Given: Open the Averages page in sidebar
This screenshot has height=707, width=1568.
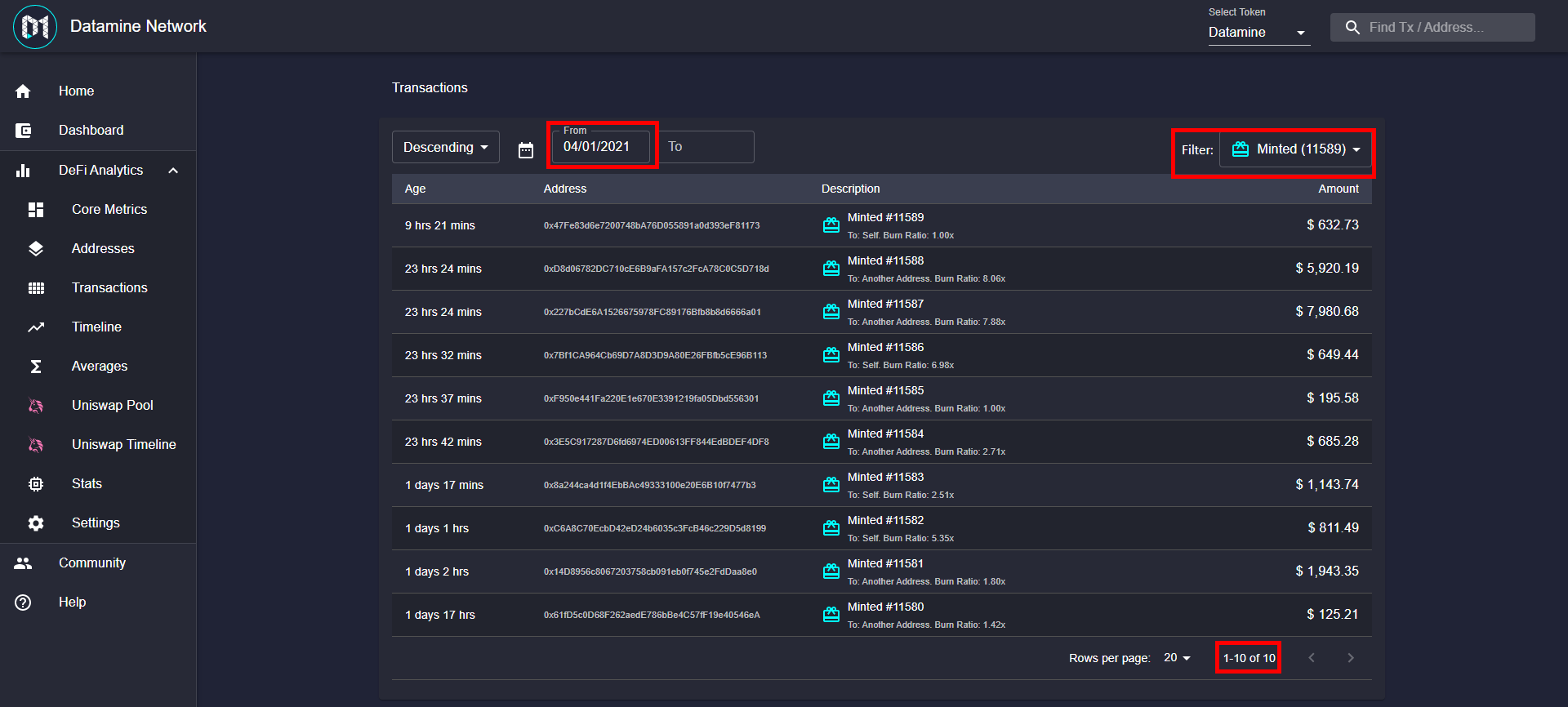Looking at the screenshot, I should (98, 367).
